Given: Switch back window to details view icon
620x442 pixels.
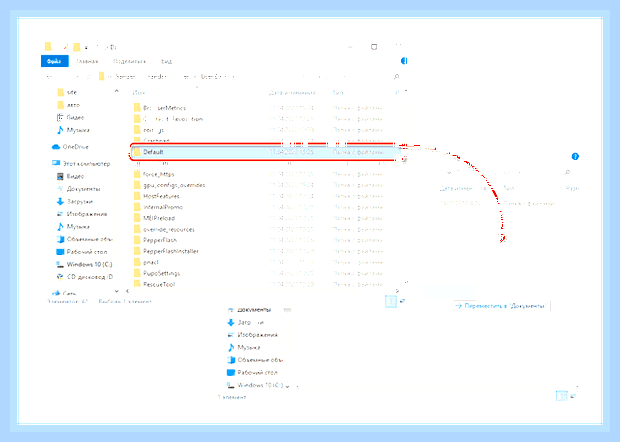Looking at the screenshot, I should 561,396.
